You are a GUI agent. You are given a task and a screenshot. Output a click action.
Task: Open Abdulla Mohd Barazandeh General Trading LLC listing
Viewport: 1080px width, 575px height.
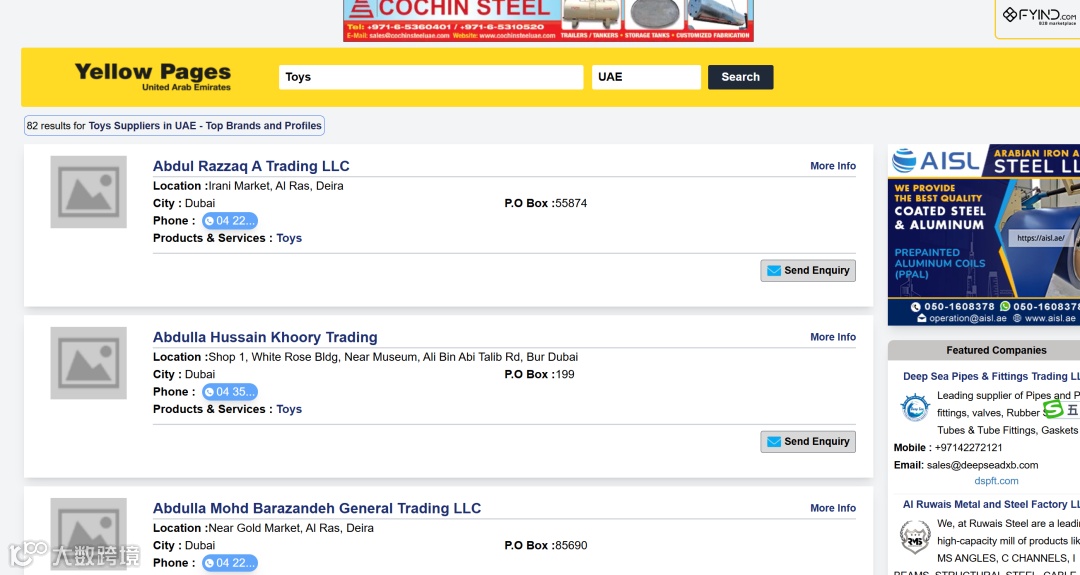(317, 508)
